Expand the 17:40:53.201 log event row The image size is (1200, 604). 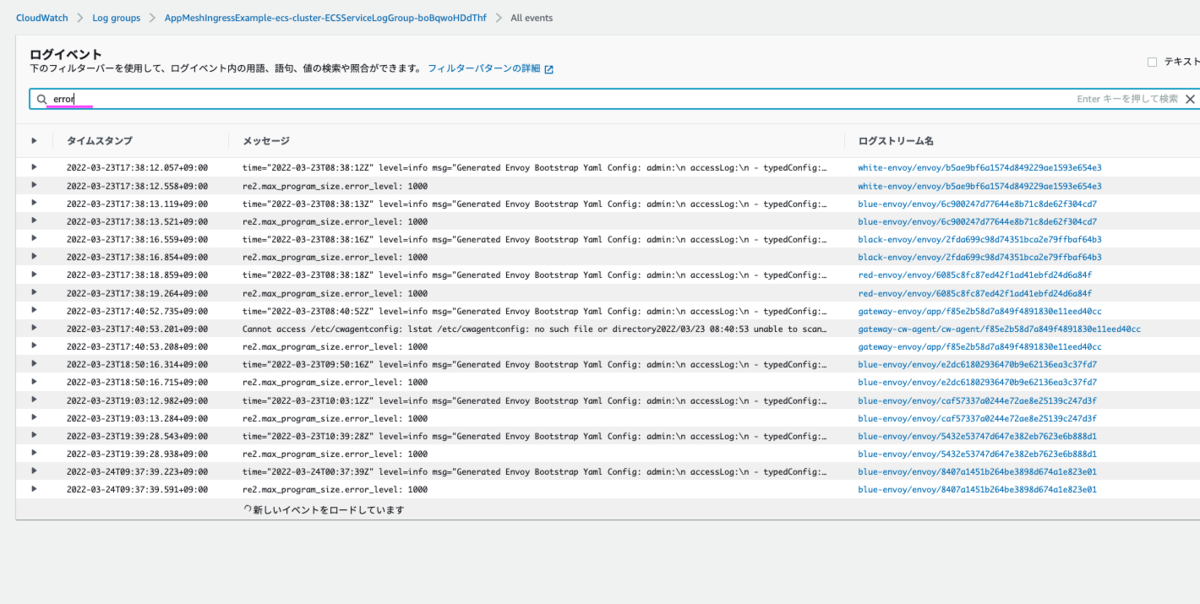point(34,328)
